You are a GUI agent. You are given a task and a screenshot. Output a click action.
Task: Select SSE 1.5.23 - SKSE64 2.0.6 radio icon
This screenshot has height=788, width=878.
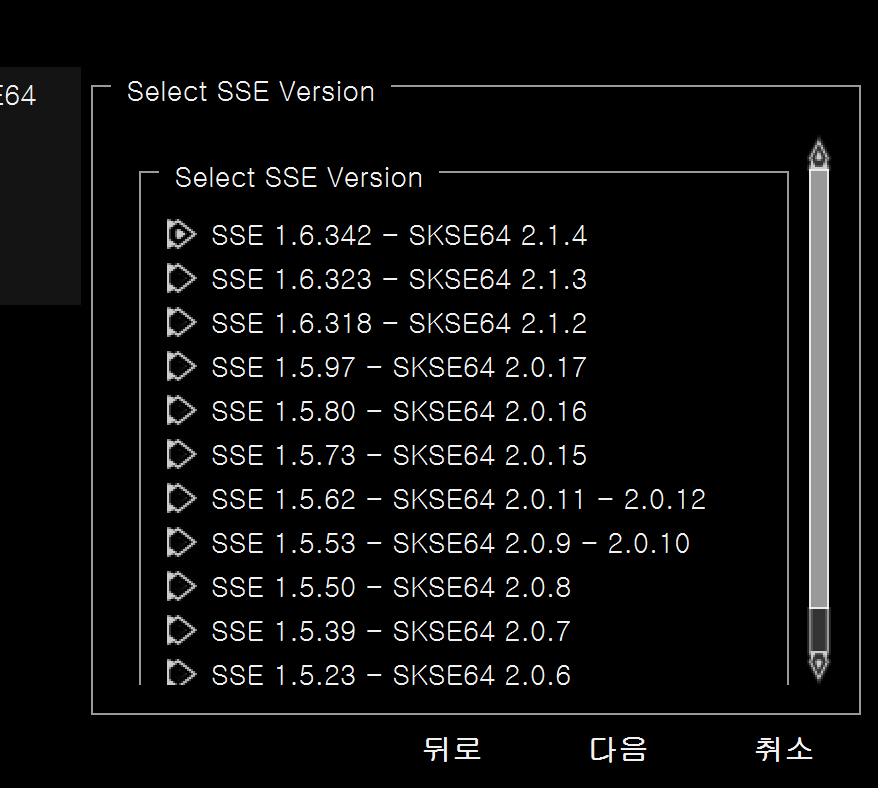click(180, 673)
